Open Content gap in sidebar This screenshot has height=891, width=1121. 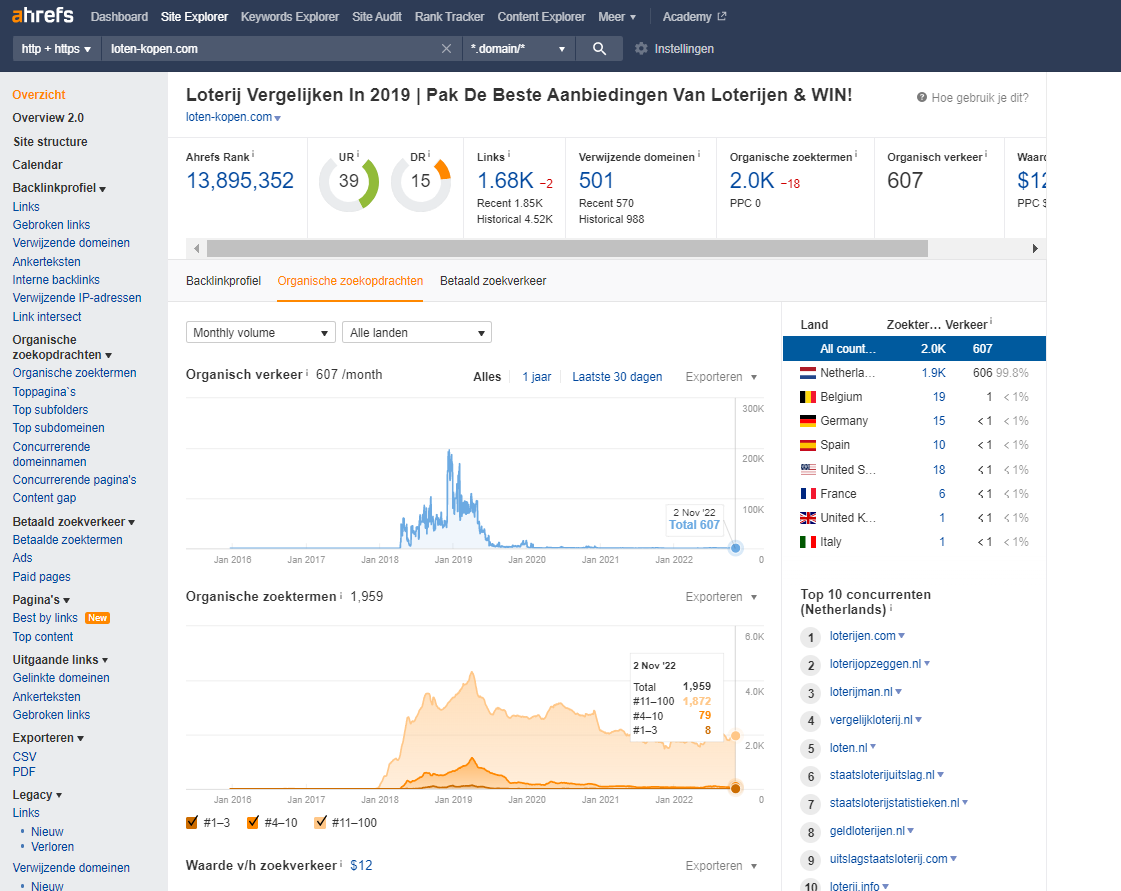click(x=44, y=498)
